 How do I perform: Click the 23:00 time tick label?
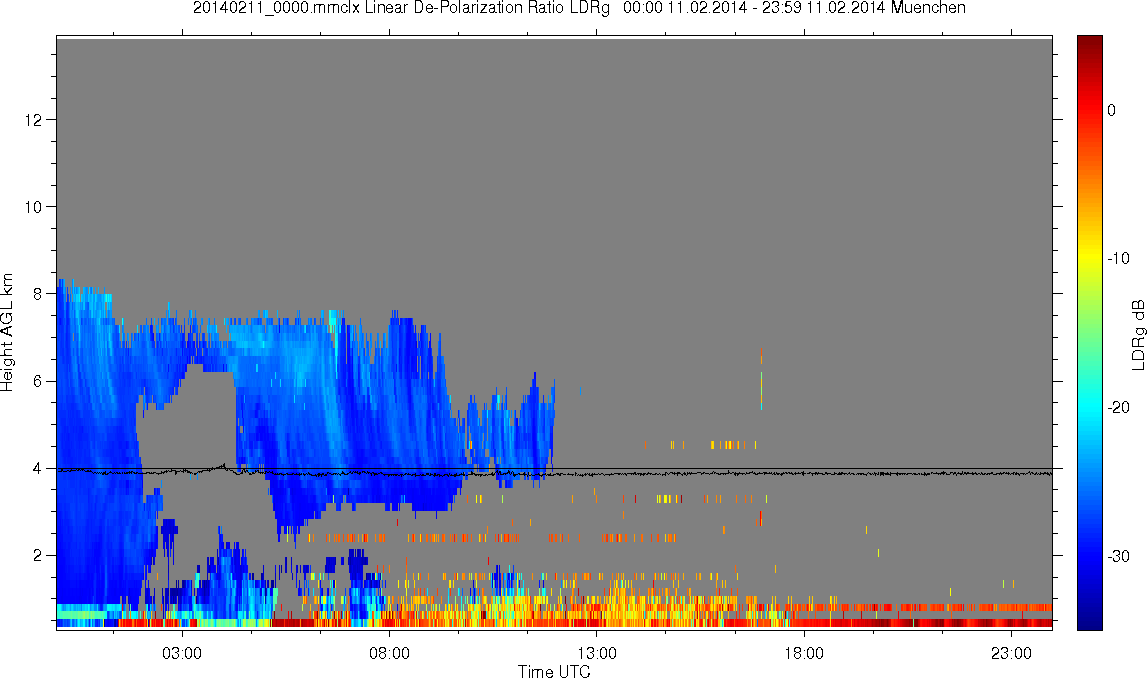pos(1012,653)
